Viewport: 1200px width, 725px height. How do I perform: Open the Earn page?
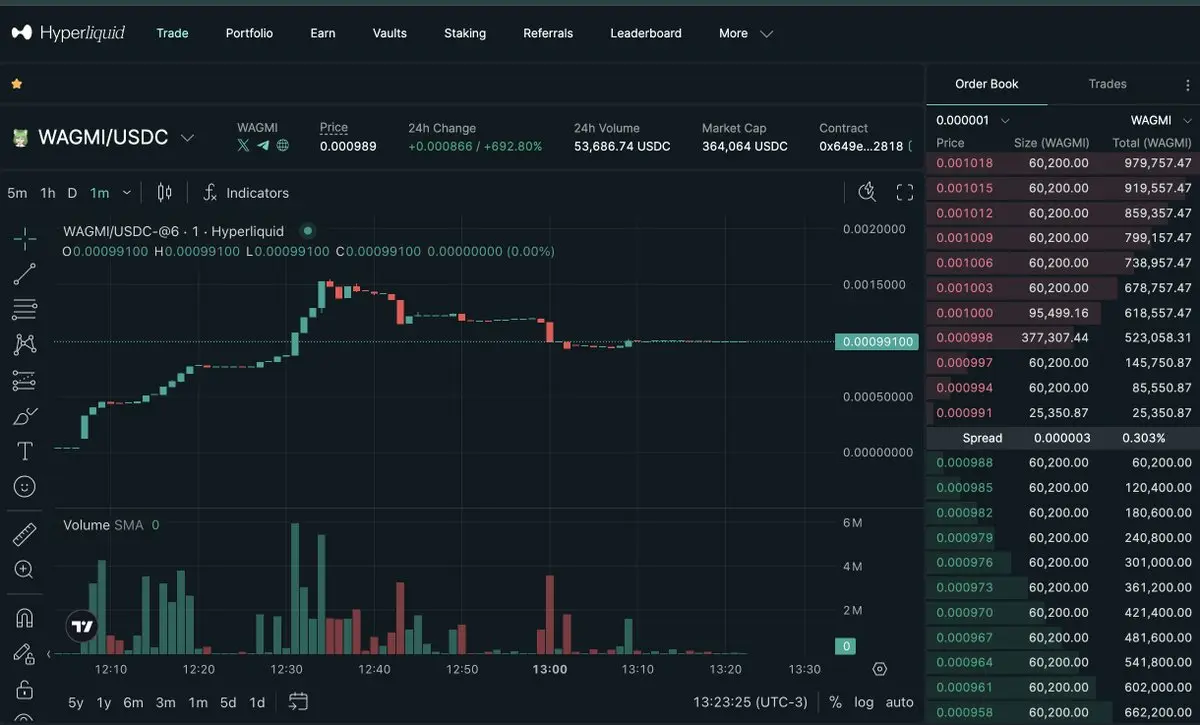(323, 33)
